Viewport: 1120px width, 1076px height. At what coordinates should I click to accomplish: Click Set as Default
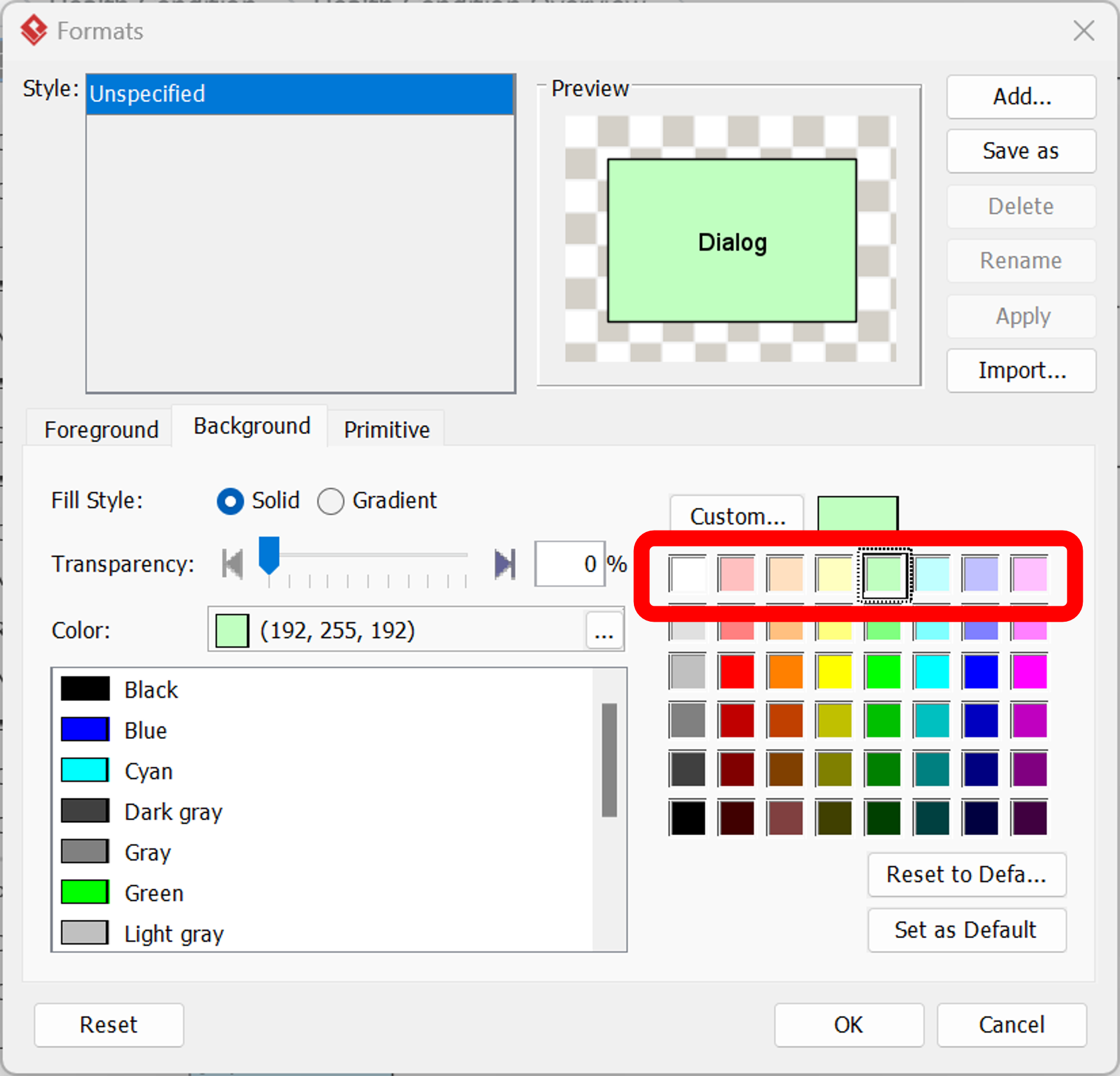(x=966, y=930)
